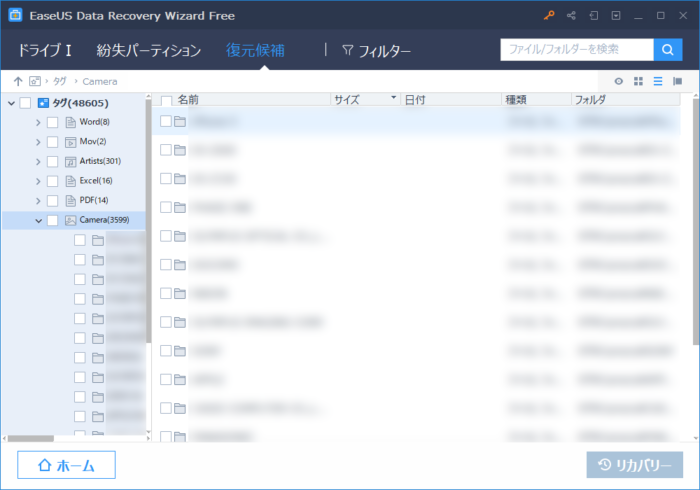Click the tree panel horizontal scrollbar thumb
This screenshot has width=700, height=490.
(31, 438)
